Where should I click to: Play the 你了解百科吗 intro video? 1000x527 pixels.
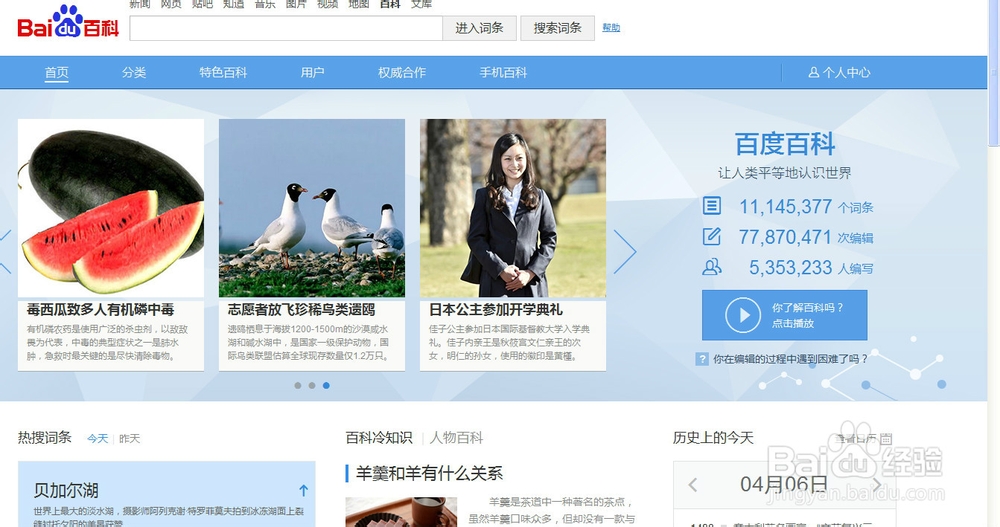pyautogui.click(x=784, y=315)
